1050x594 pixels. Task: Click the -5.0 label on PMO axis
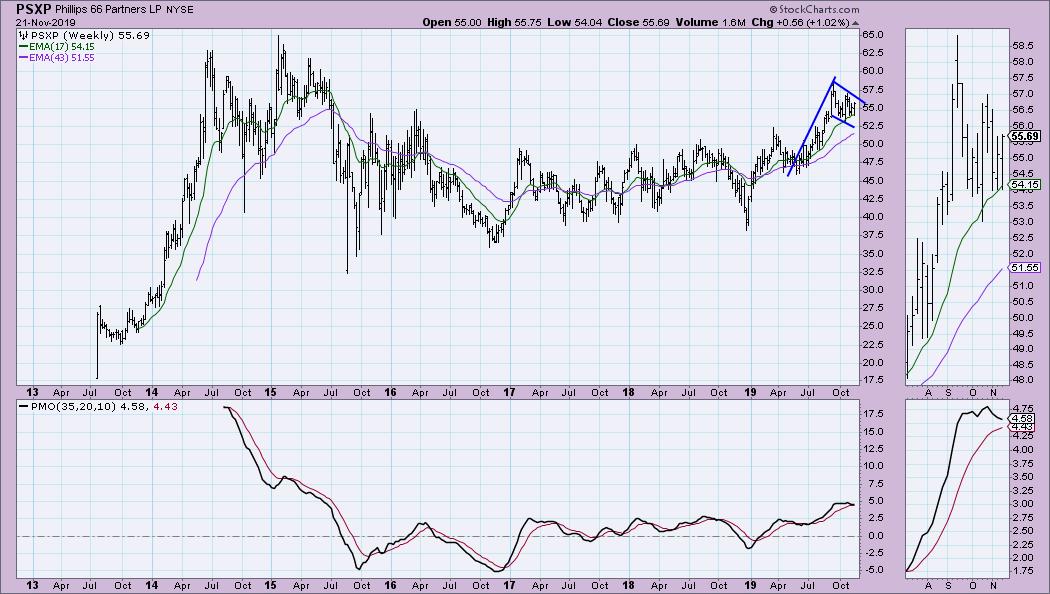[873, 571]
